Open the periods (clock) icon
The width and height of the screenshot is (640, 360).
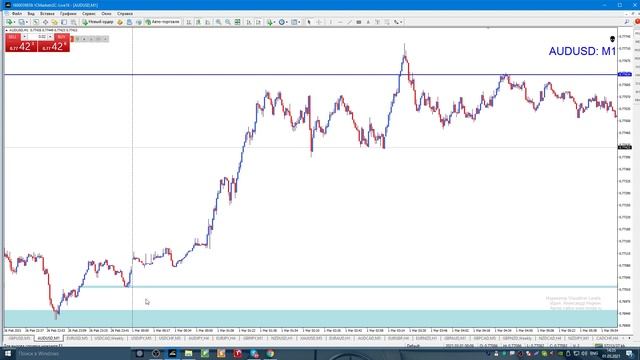pyautogui.click(x=282, y=22)
